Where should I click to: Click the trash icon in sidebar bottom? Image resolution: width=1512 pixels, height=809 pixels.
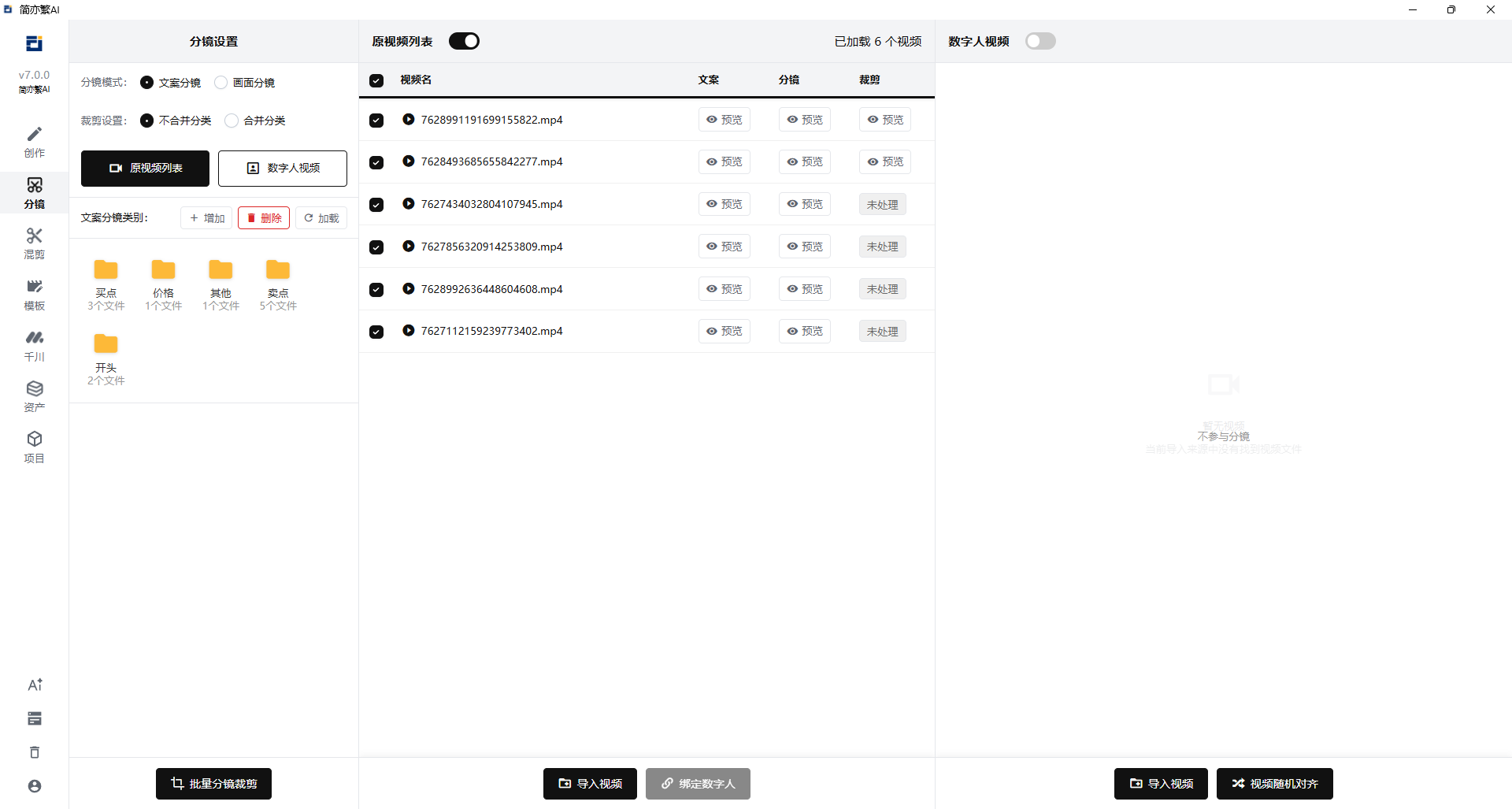click(35, 752)
